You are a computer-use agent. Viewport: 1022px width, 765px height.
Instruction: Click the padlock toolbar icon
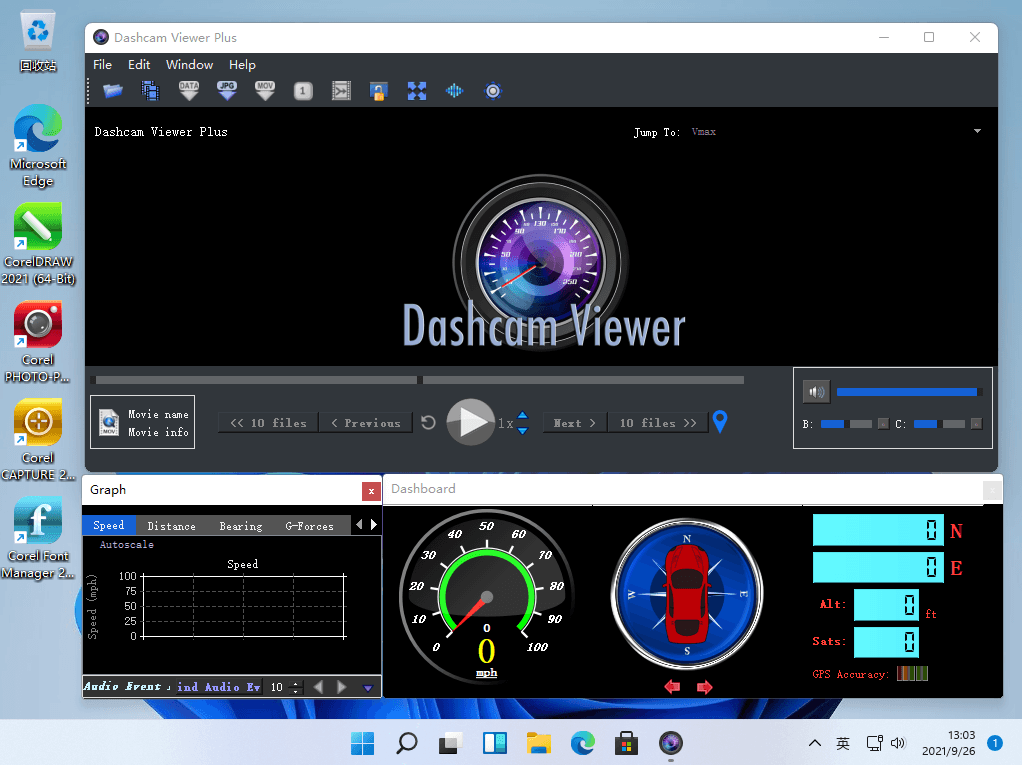[x=379, y=91]
